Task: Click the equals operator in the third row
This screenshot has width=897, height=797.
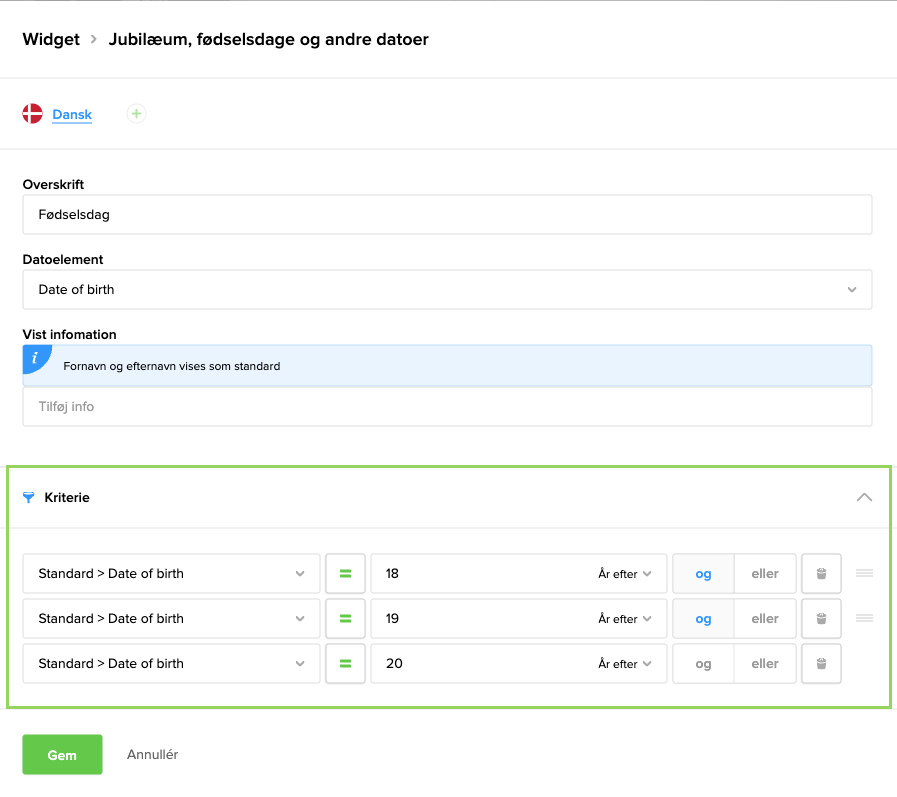Action: pyautogui.click(x=345, y=664)
